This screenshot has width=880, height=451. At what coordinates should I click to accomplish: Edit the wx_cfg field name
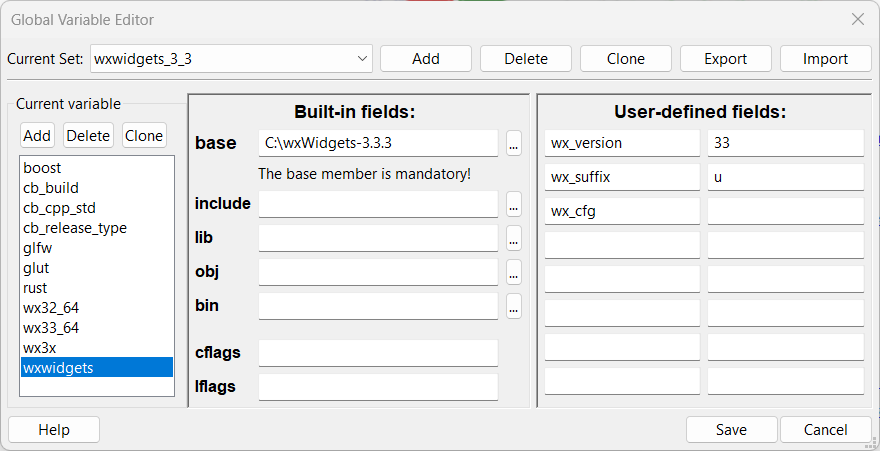click(622, 211)
